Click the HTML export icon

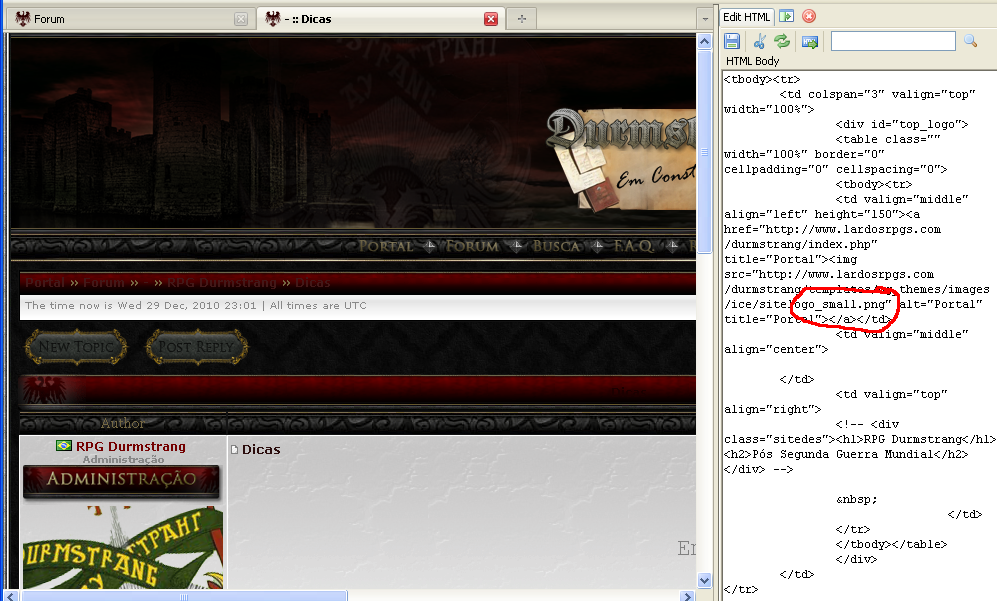tap(810, 41)
